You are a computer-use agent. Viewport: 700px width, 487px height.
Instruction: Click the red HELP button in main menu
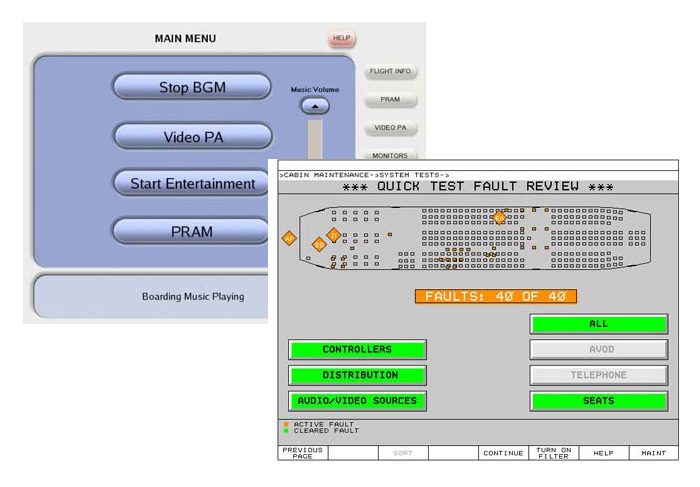pos(341,39)
